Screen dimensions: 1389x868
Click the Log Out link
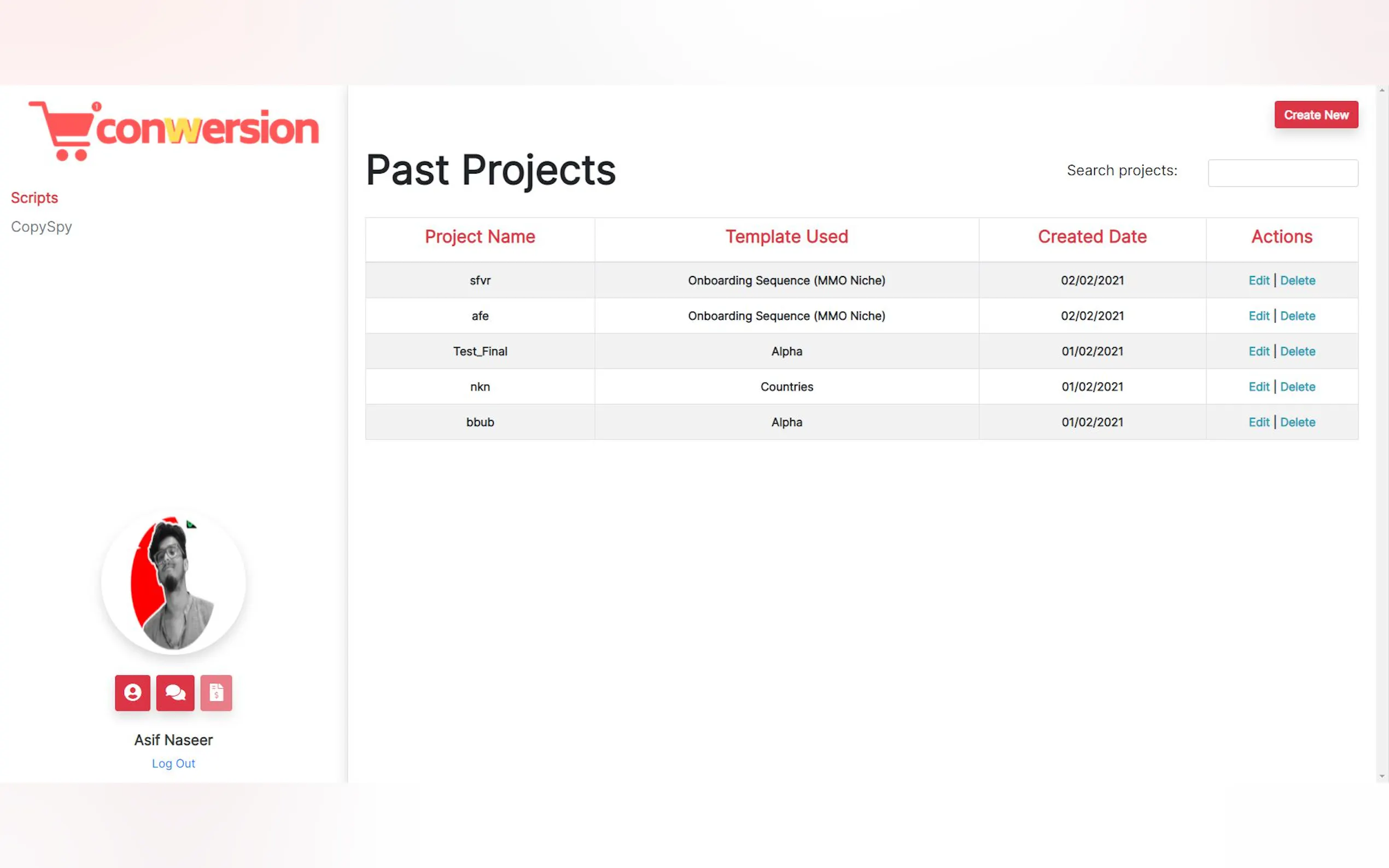[x=173, y=764]
